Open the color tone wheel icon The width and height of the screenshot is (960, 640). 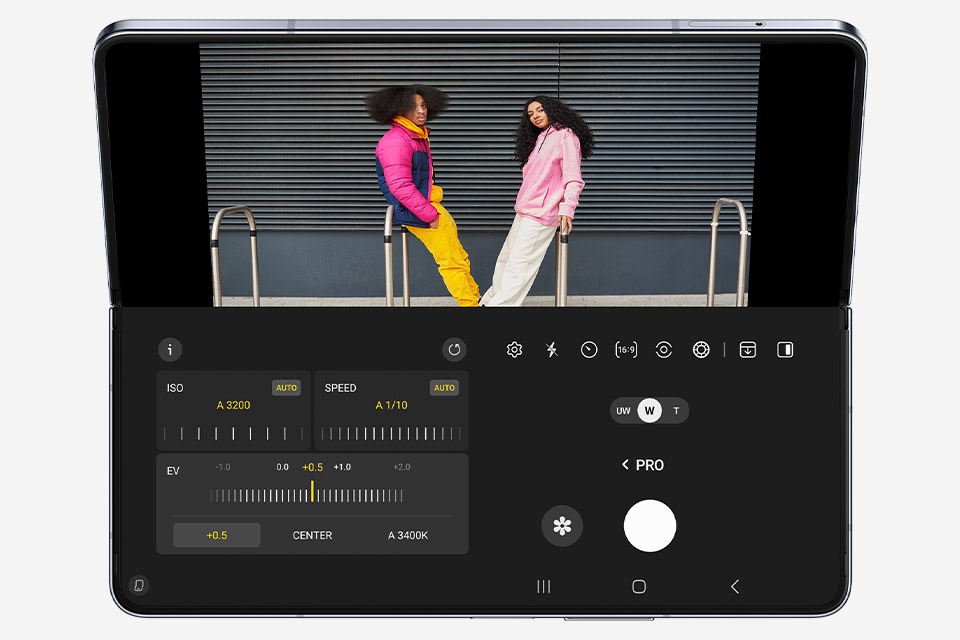701,350
